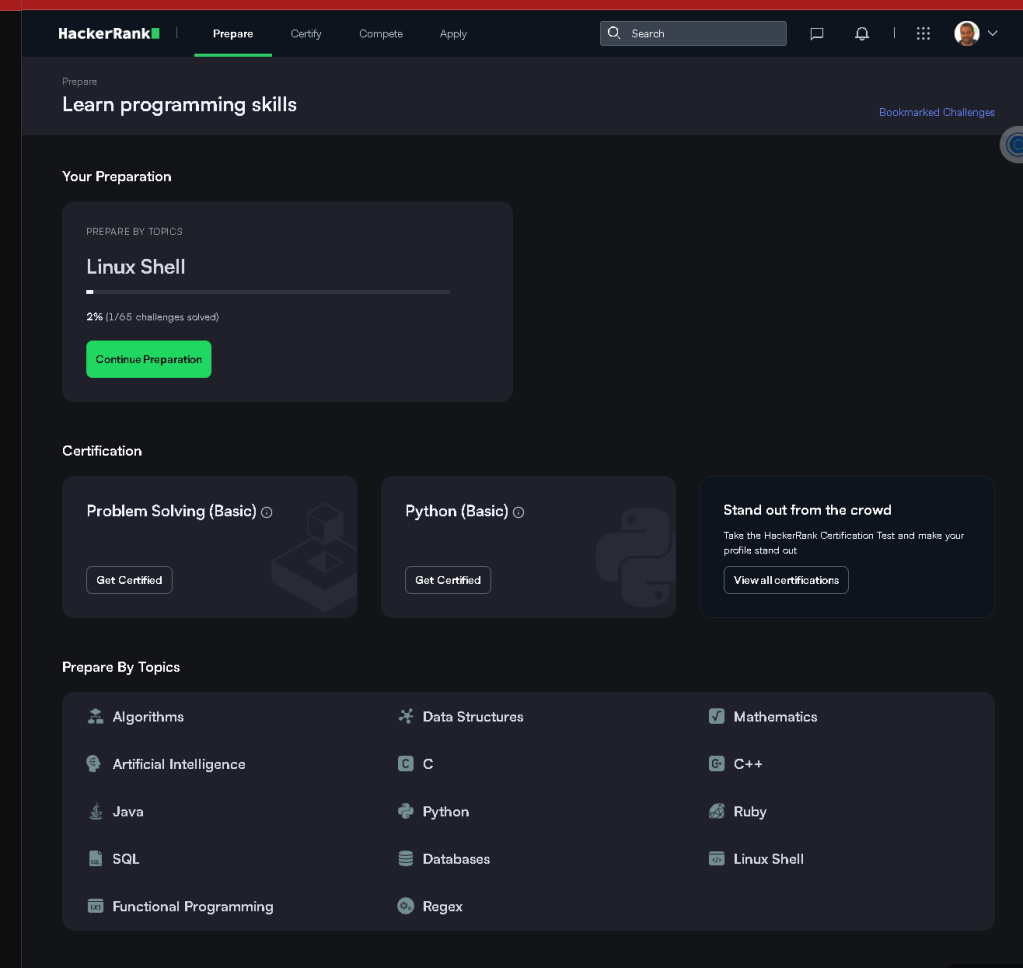
Task: Click the Java topic icon
Action: [x=96, y=811]
